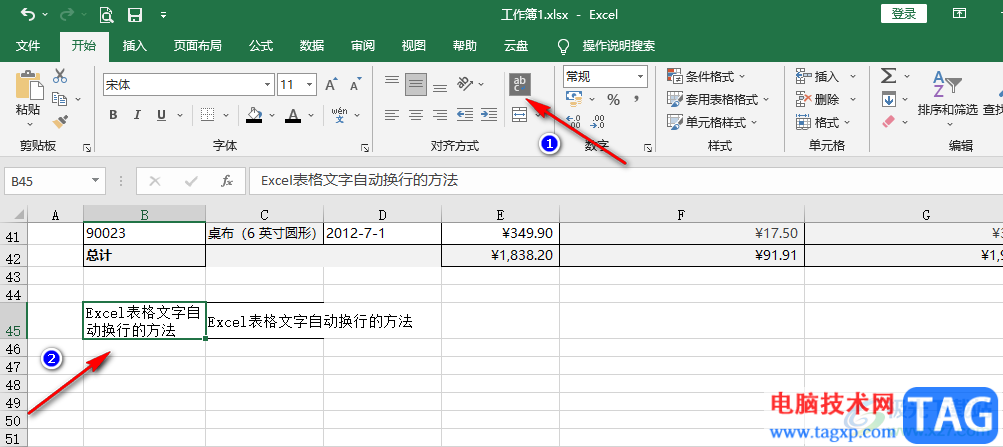Viewport: 1003px width, 447px height.
Task: Apply percent style format
Action: click(613, 100)
